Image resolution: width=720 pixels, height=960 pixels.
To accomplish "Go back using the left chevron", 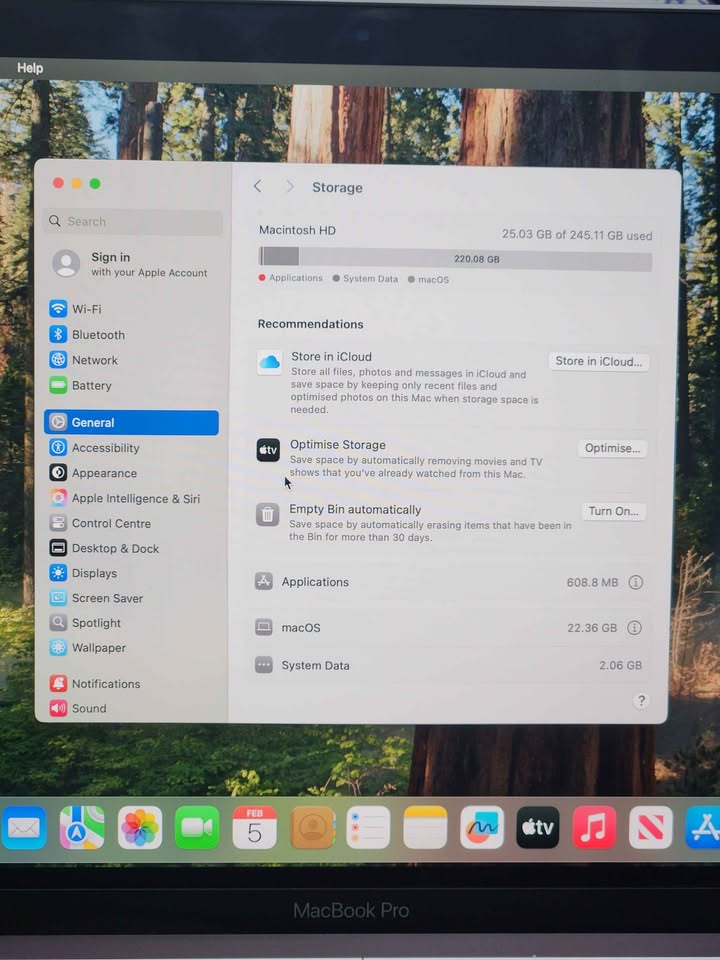I will coord(258,187).
